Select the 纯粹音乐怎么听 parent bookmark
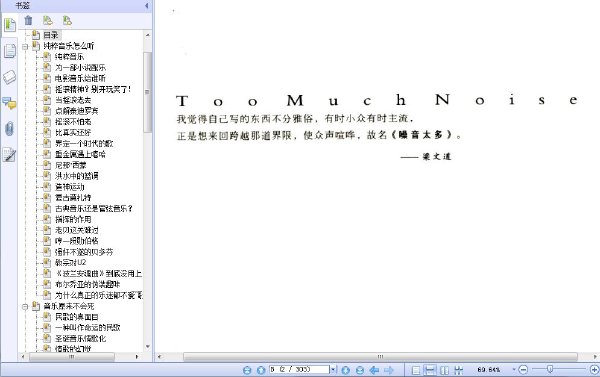 (68, 46)
